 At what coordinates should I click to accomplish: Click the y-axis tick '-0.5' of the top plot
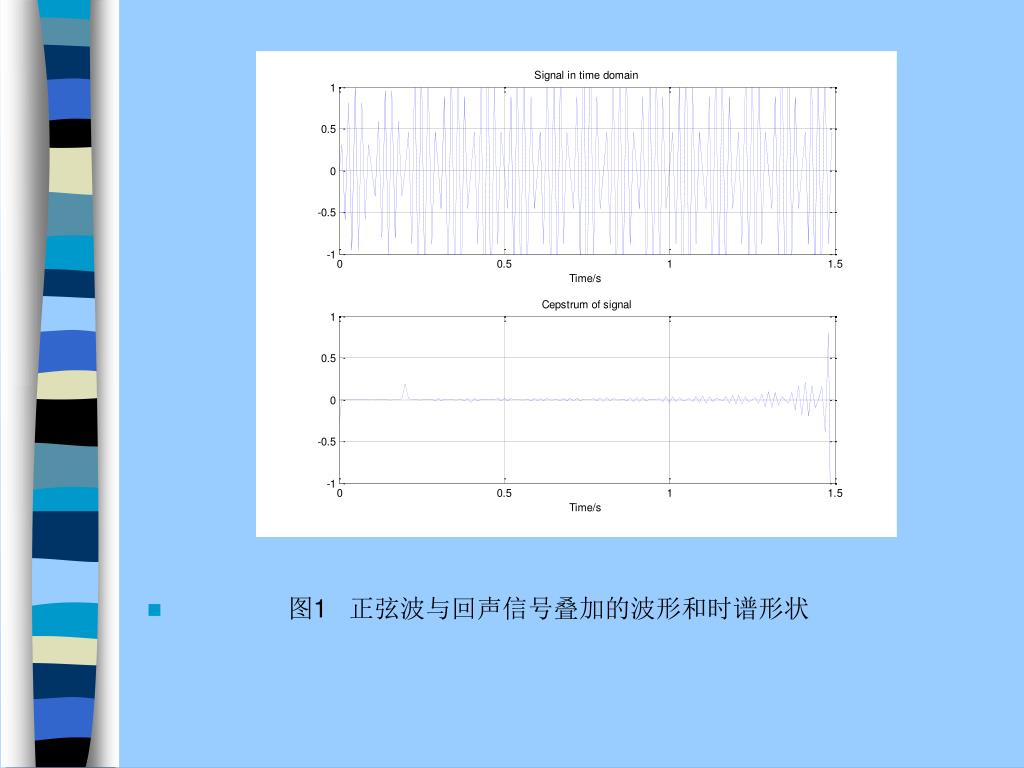tap(327, 213)
